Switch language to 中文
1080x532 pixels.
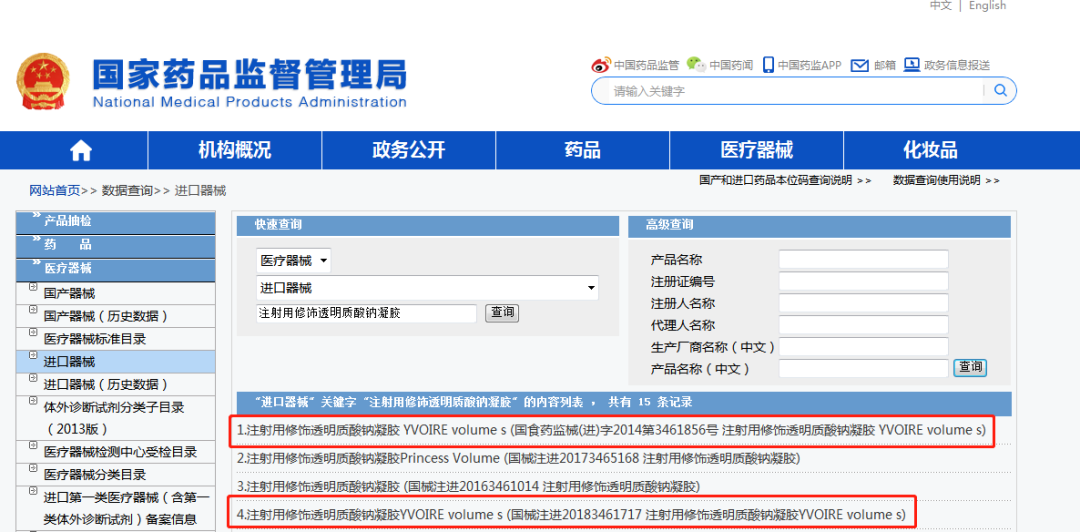[940, 6]
